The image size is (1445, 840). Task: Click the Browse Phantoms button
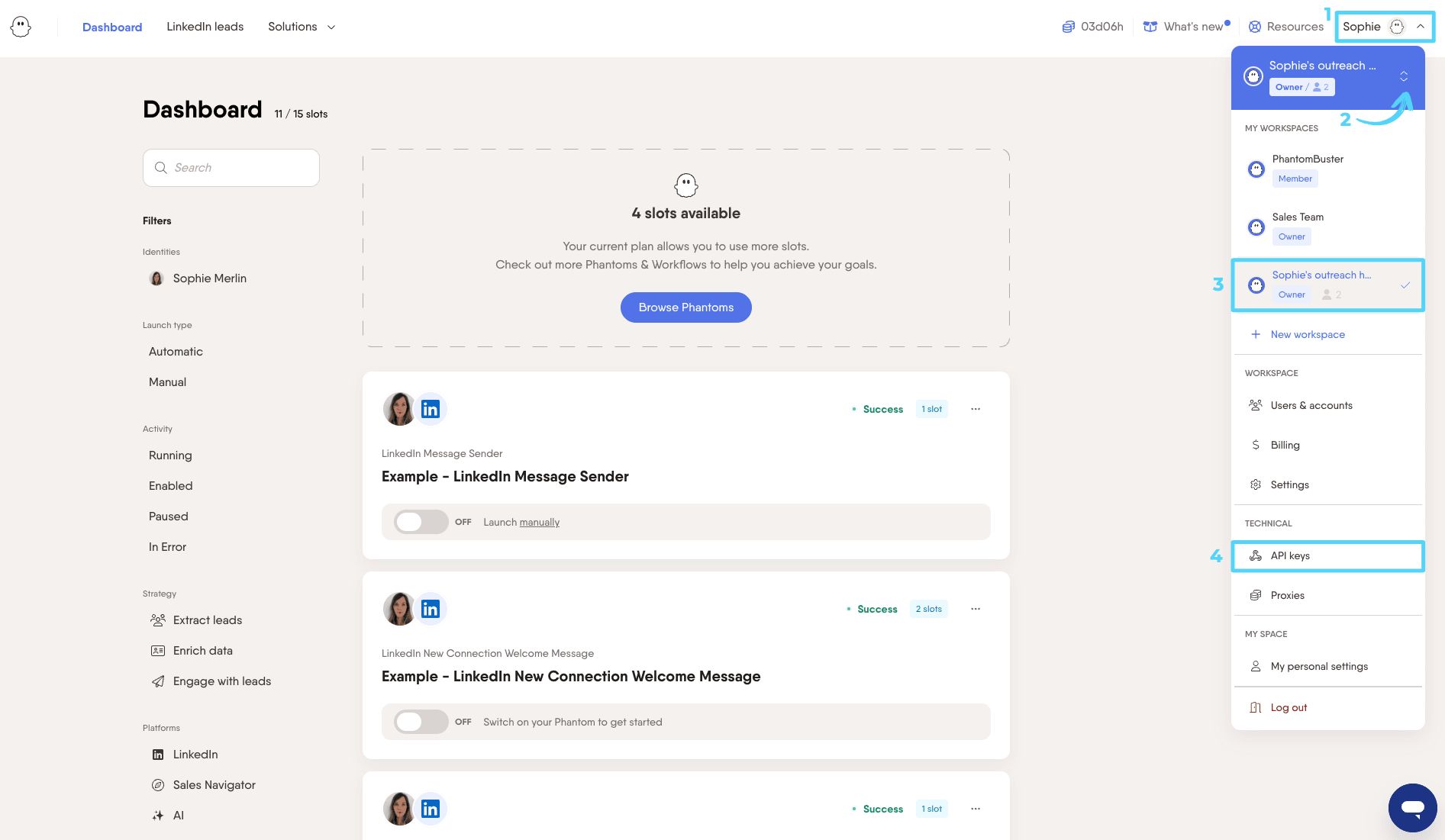(x=686, y=307)
